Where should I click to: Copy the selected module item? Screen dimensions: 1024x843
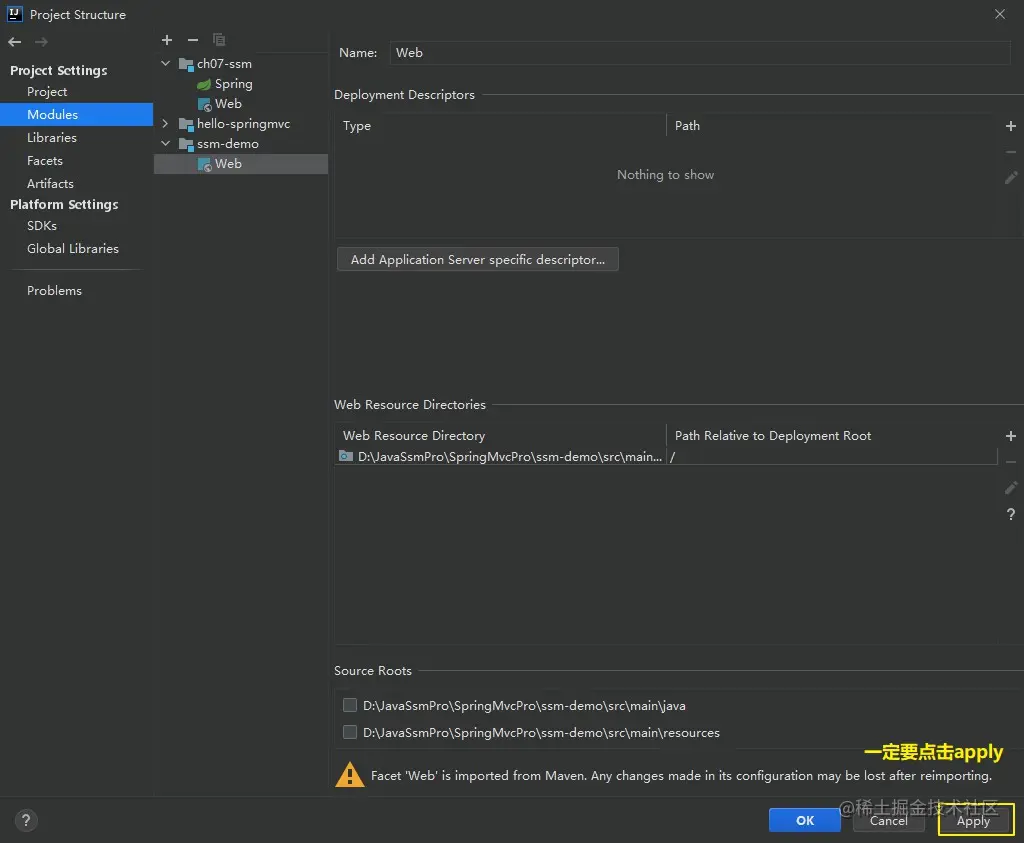219,40
